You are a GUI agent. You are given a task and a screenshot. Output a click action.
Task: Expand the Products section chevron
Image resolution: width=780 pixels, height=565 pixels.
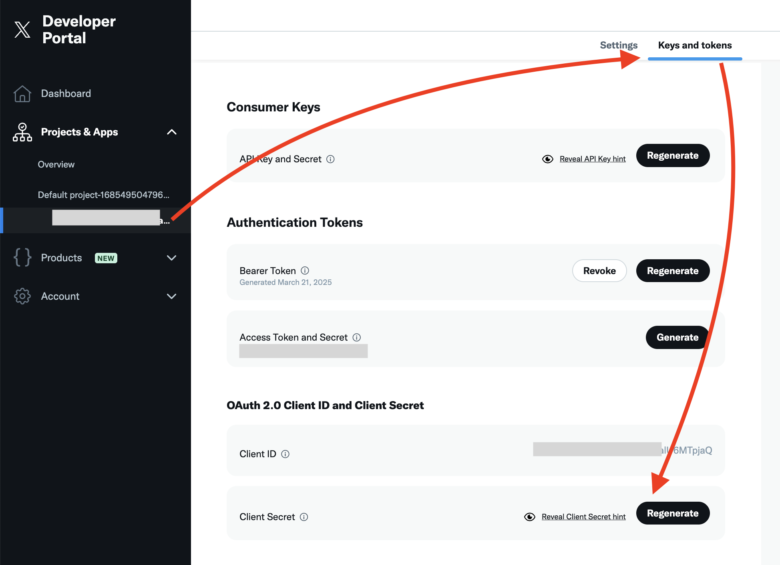pos(172,258)
